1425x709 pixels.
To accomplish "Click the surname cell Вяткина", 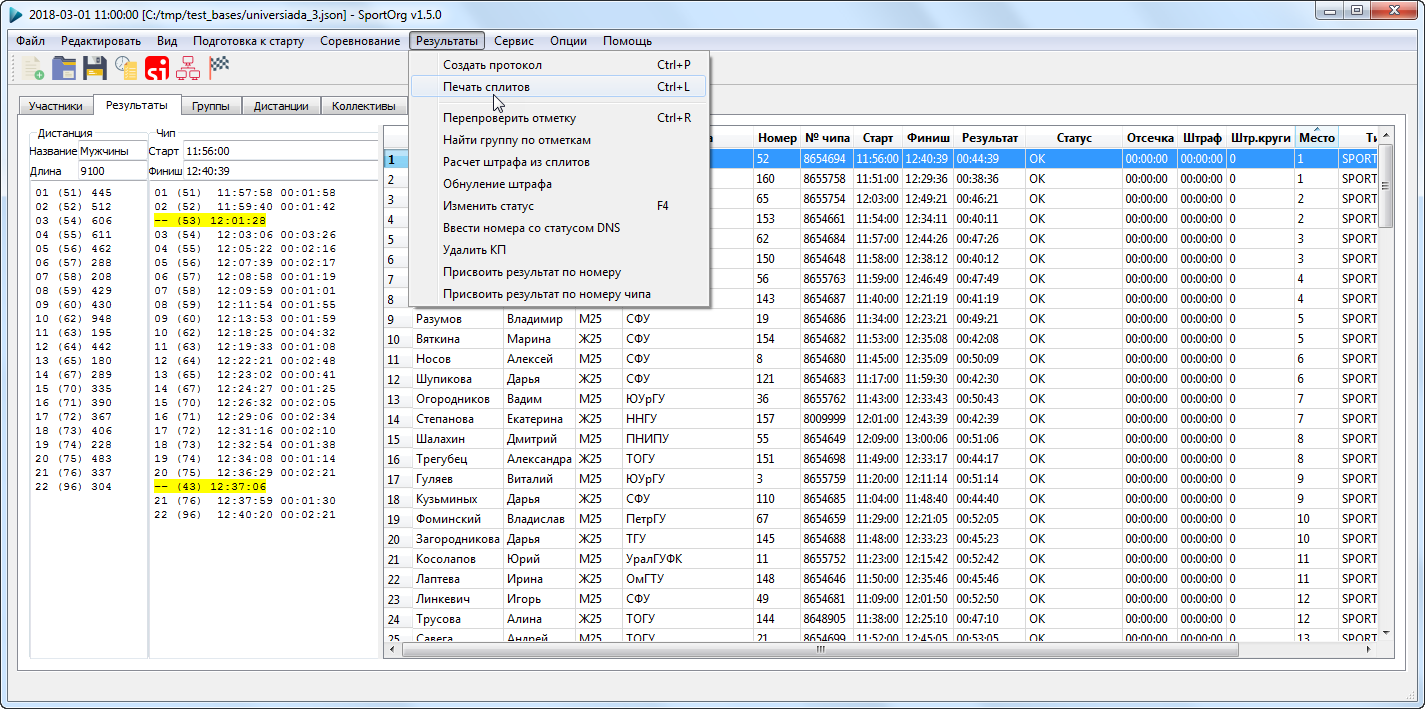I will pyautogui.click(x=457, y=339).
